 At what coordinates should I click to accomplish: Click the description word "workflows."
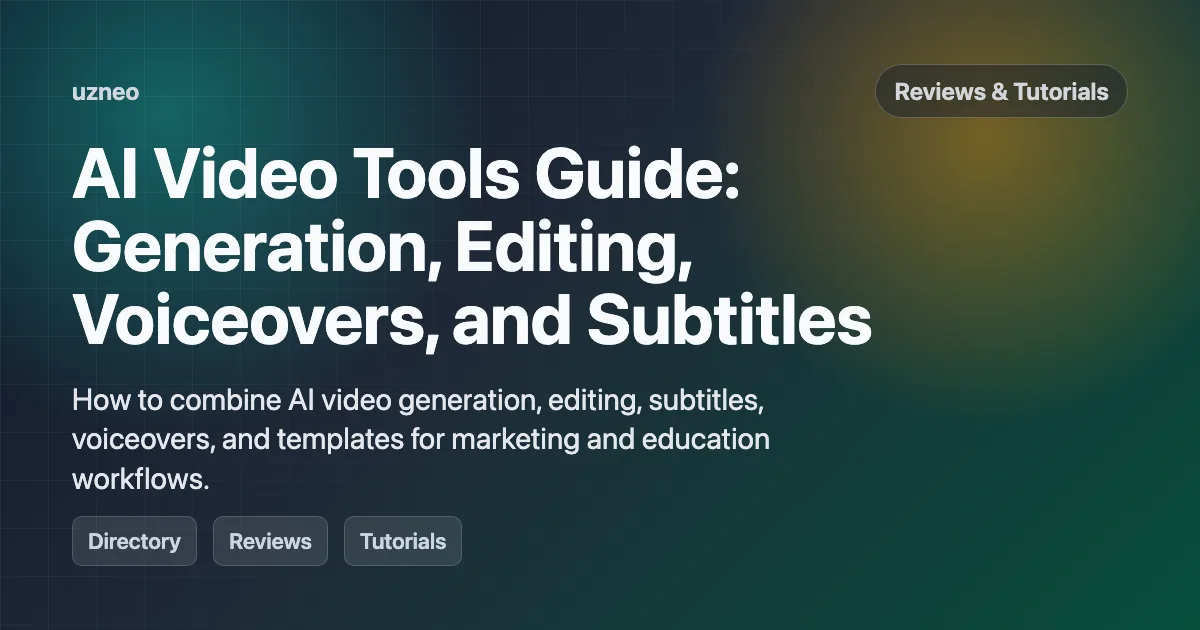coord(140,478)
